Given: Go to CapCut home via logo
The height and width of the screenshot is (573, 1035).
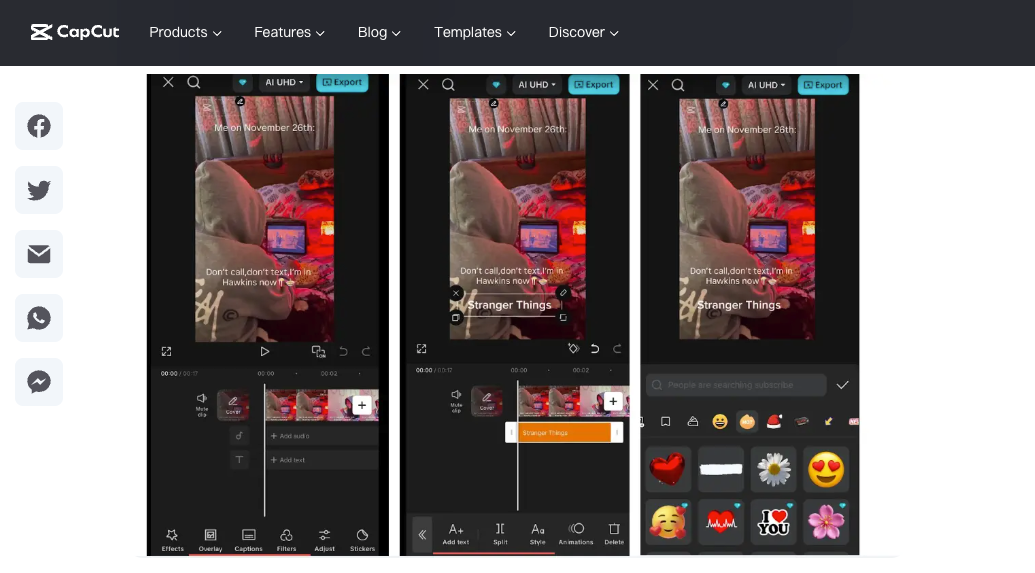Looking at the screenshot, I should [x=75, y=32].
